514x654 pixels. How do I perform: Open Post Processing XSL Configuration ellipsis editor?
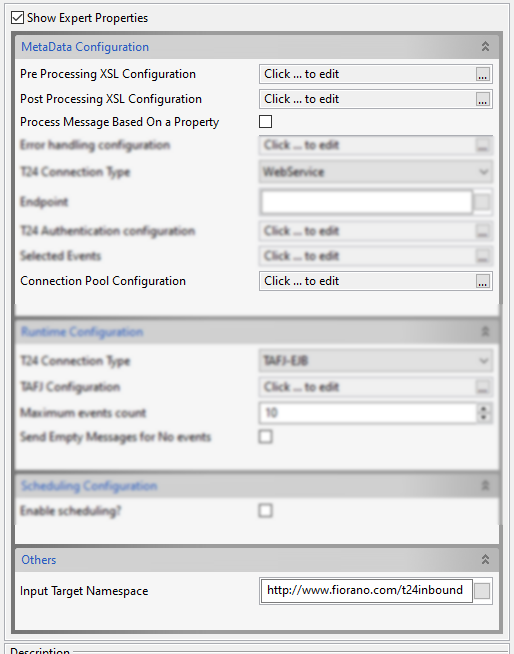[483, 99]
